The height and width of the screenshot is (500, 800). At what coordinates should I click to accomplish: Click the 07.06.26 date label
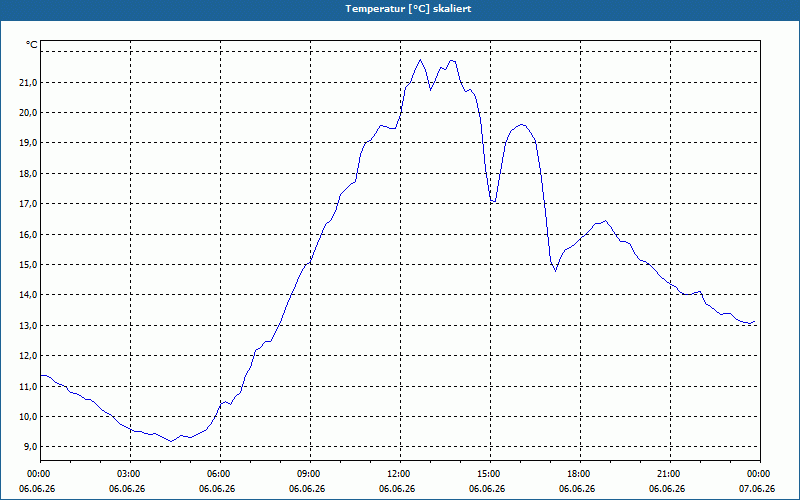click(757, 489)
